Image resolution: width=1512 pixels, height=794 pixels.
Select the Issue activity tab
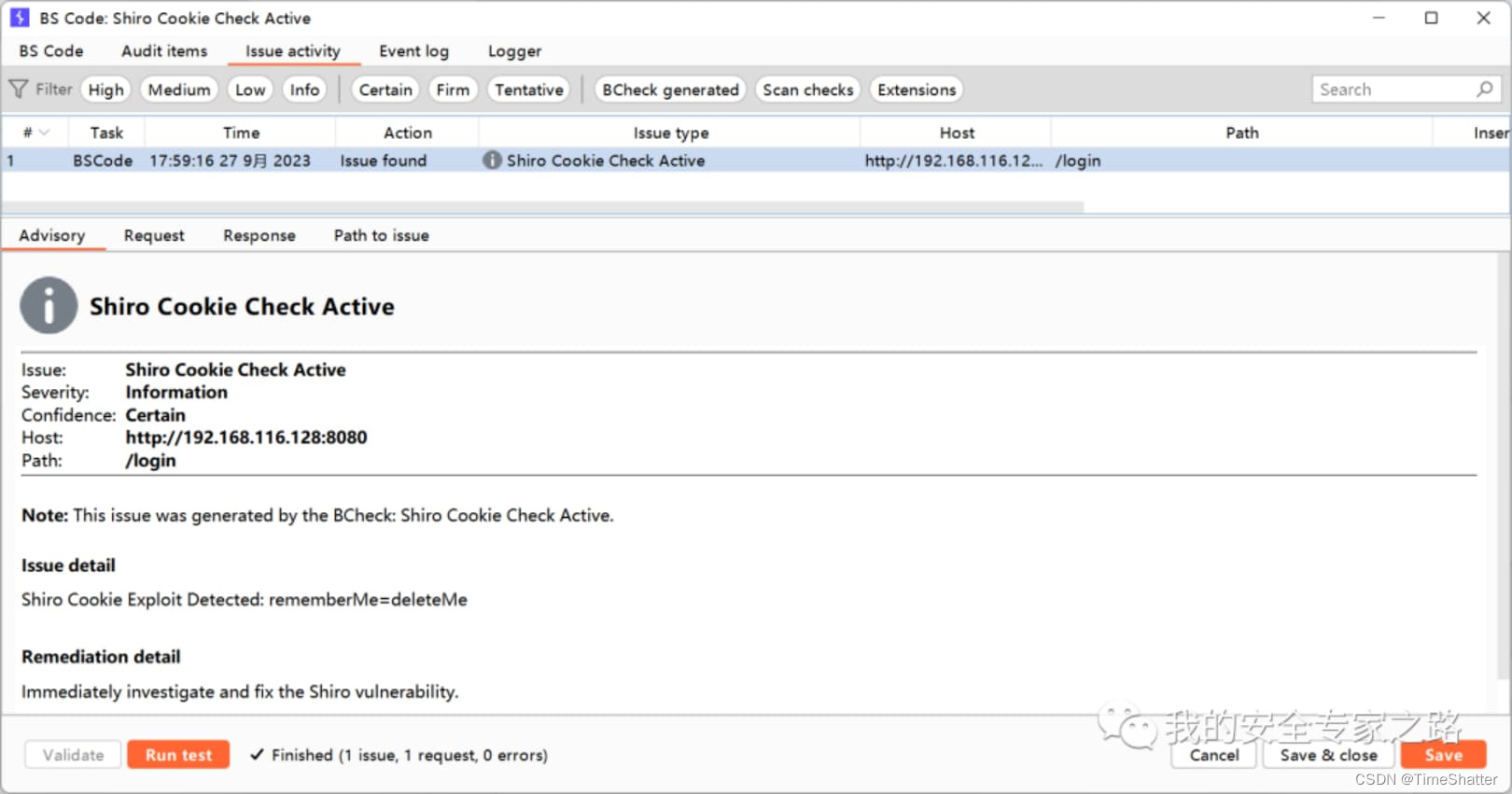pos(293,51)
